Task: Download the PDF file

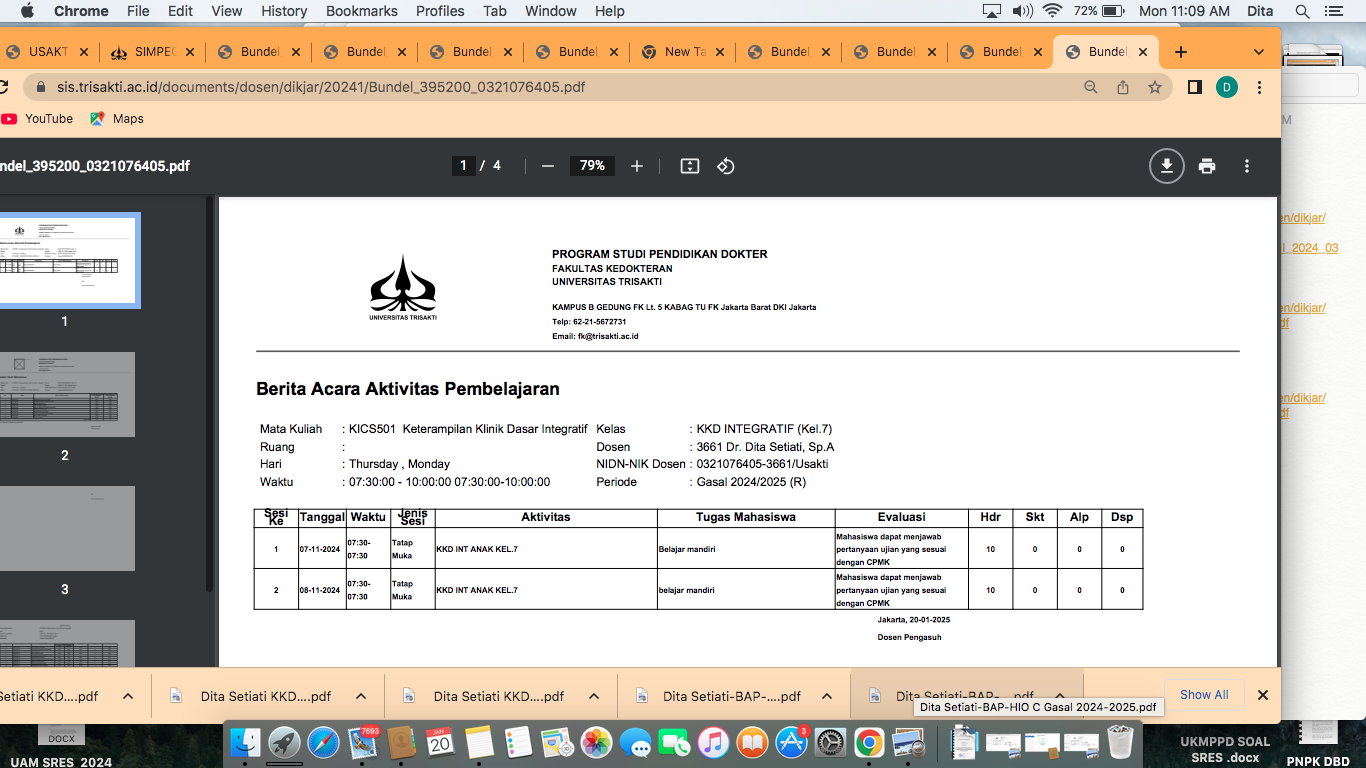Action: click(1166, 166)
